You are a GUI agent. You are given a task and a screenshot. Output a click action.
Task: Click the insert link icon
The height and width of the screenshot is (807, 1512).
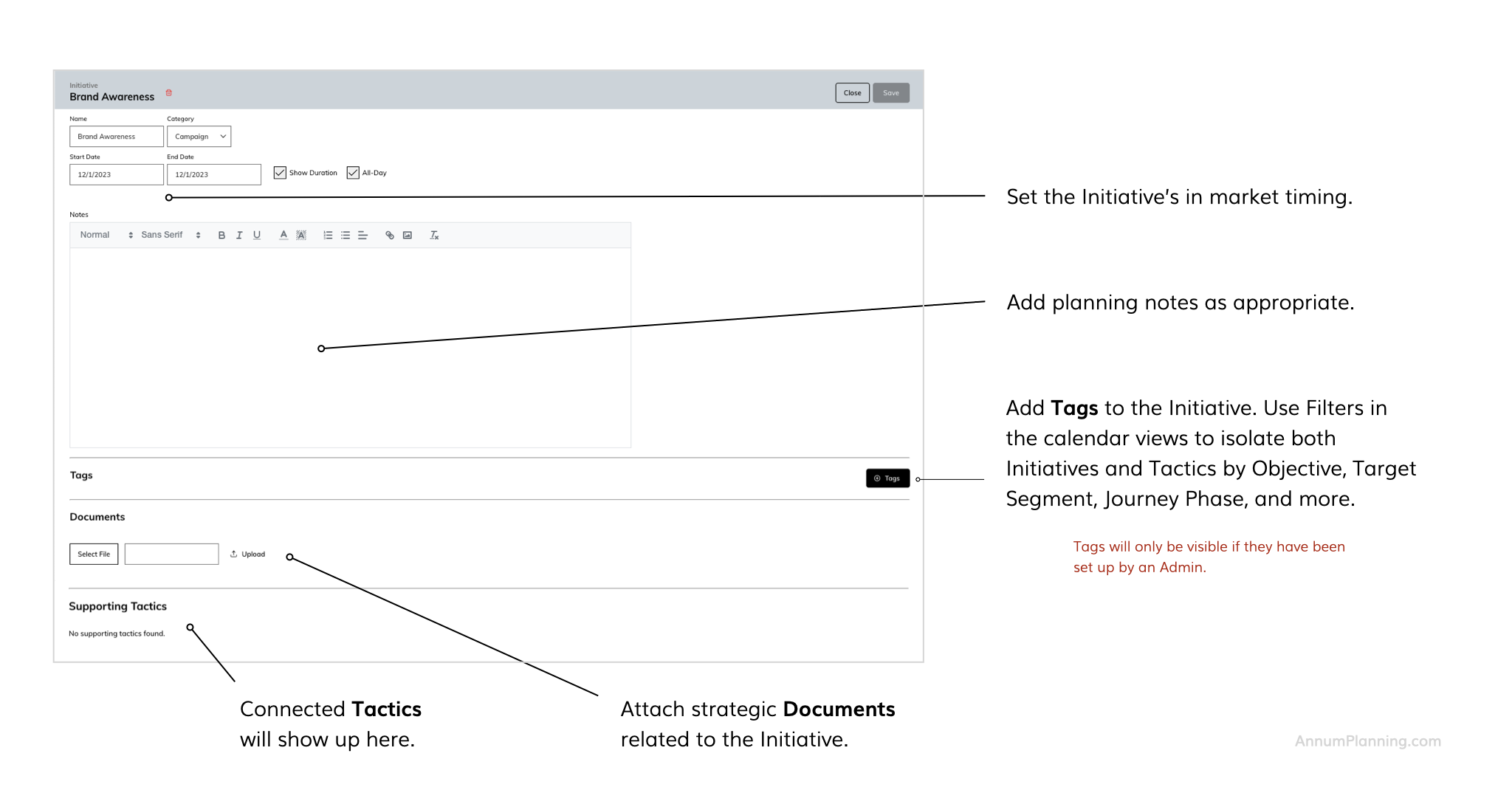coord(390,236)
